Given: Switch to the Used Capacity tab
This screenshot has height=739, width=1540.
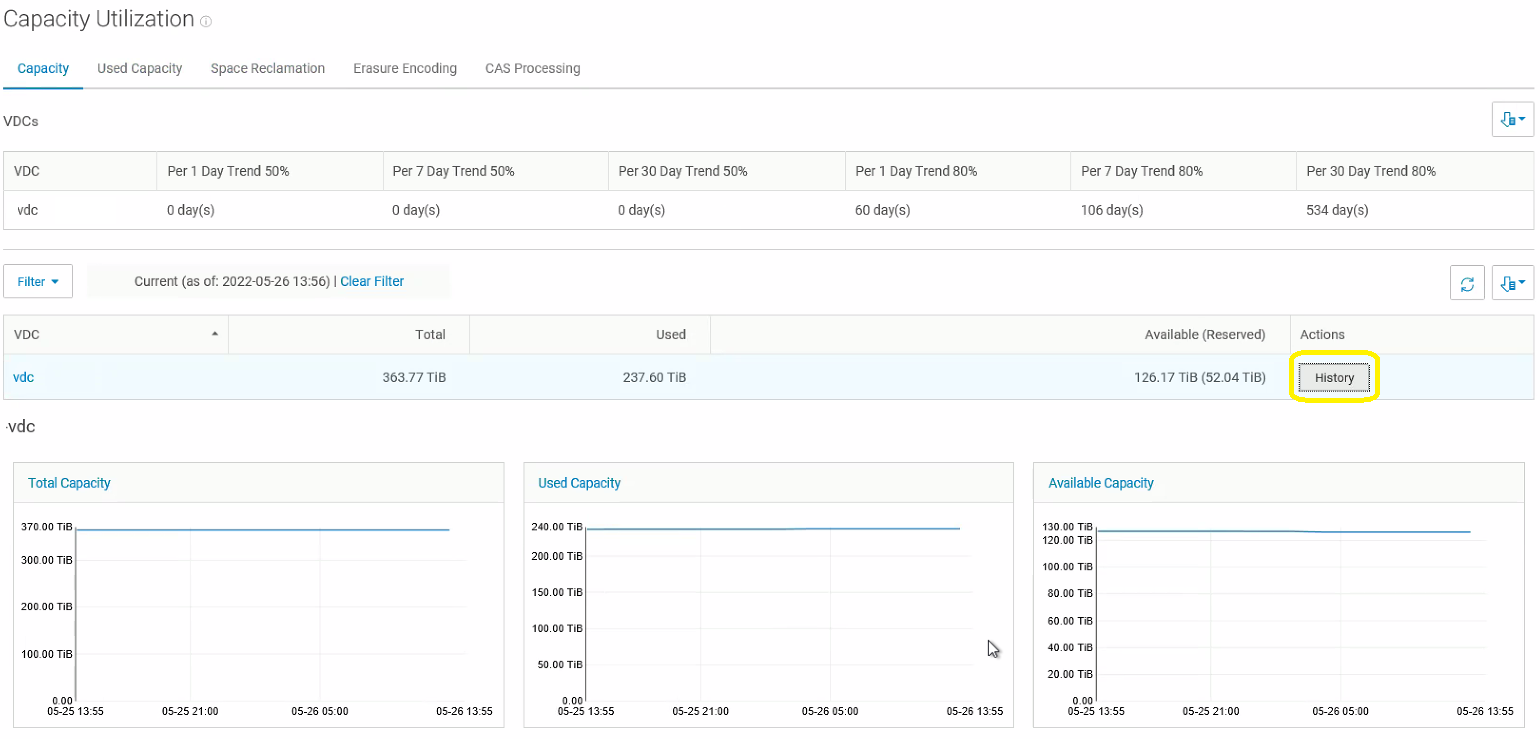Looking at the screenshot, I should click(x=139, y=68).
